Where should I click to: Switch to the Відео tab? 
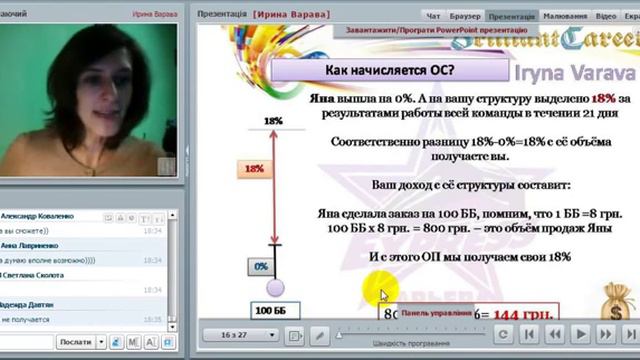point(606,16)
